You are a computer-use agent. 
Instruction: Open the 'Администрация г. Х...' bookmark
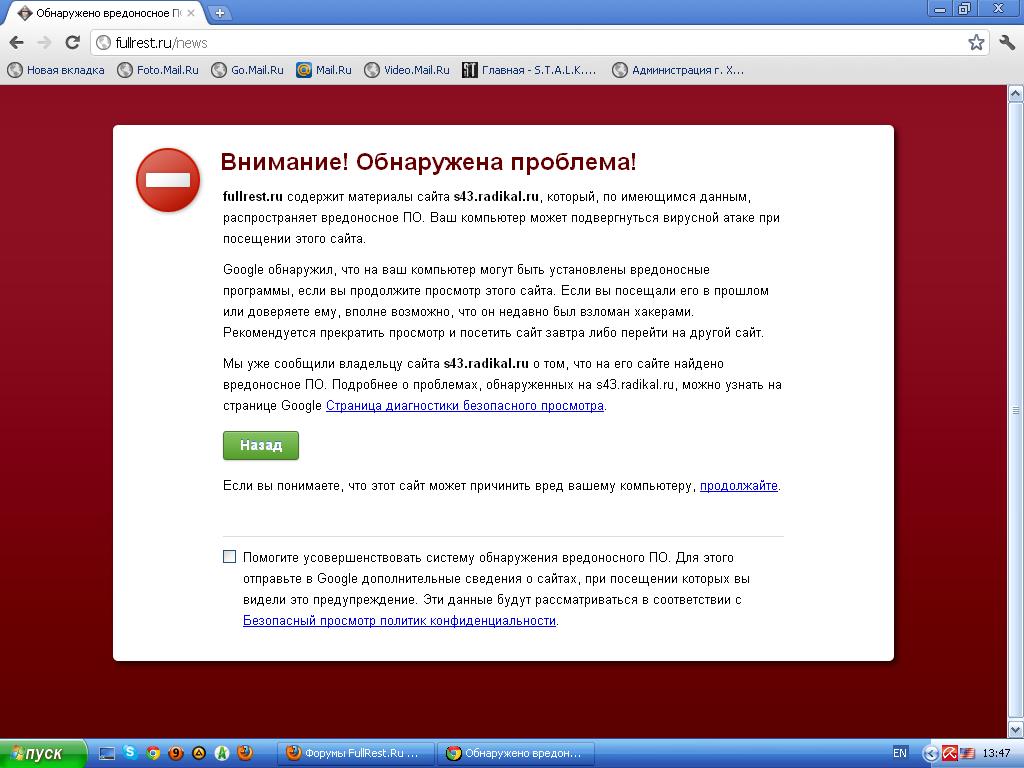pyautogui.click(x=678, y=70)
